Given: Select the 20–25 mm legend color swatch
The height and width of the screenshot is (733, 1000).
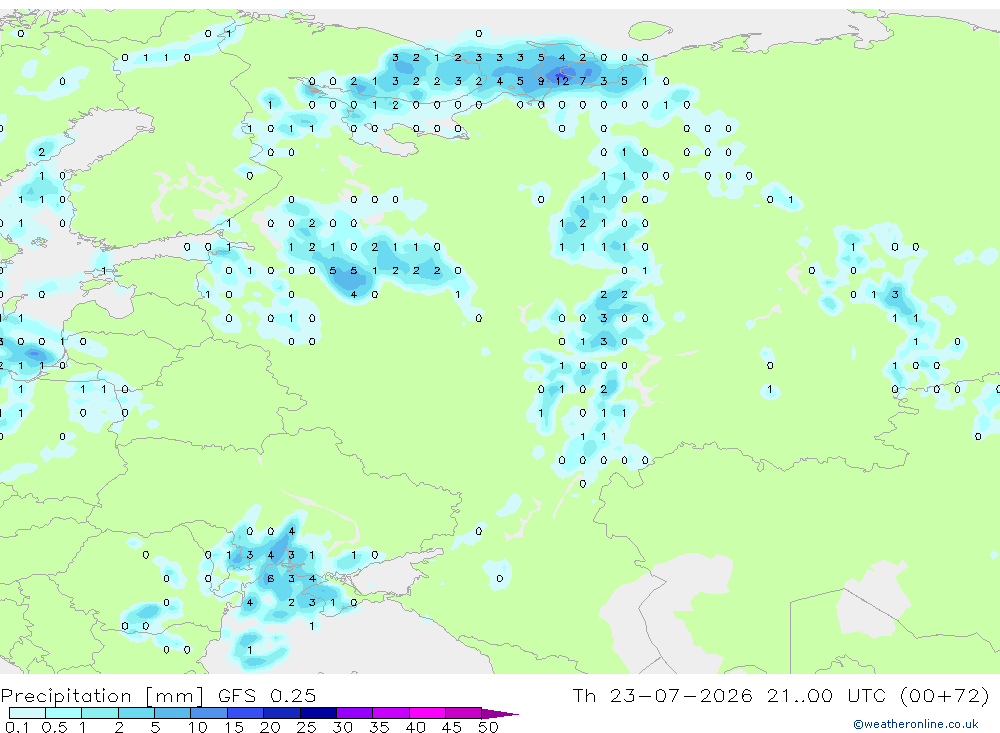Looking at the screenshot, I should point(282,713).
